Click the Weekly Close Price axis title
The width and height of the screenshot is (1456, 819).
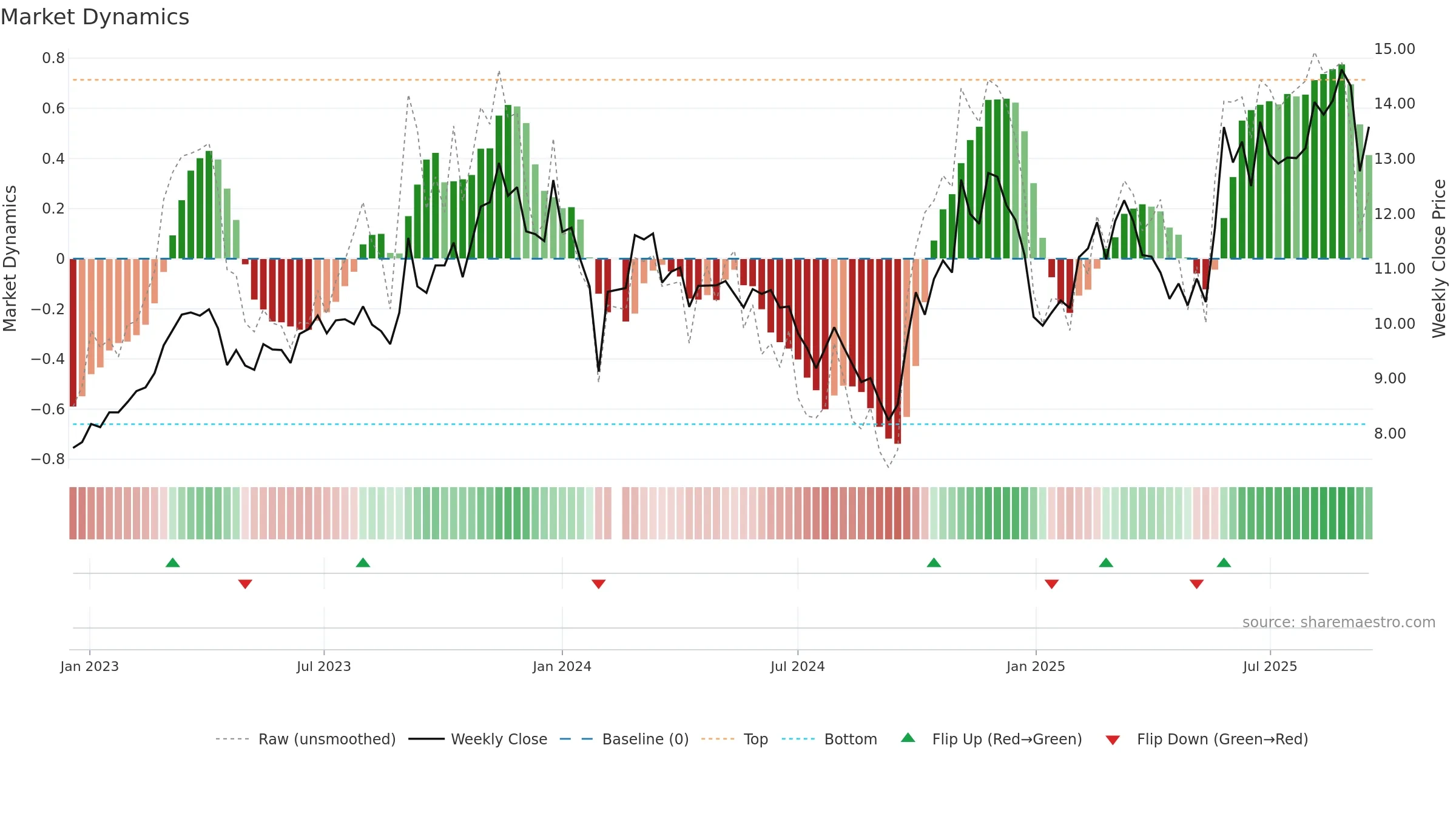coord(1439,258)
